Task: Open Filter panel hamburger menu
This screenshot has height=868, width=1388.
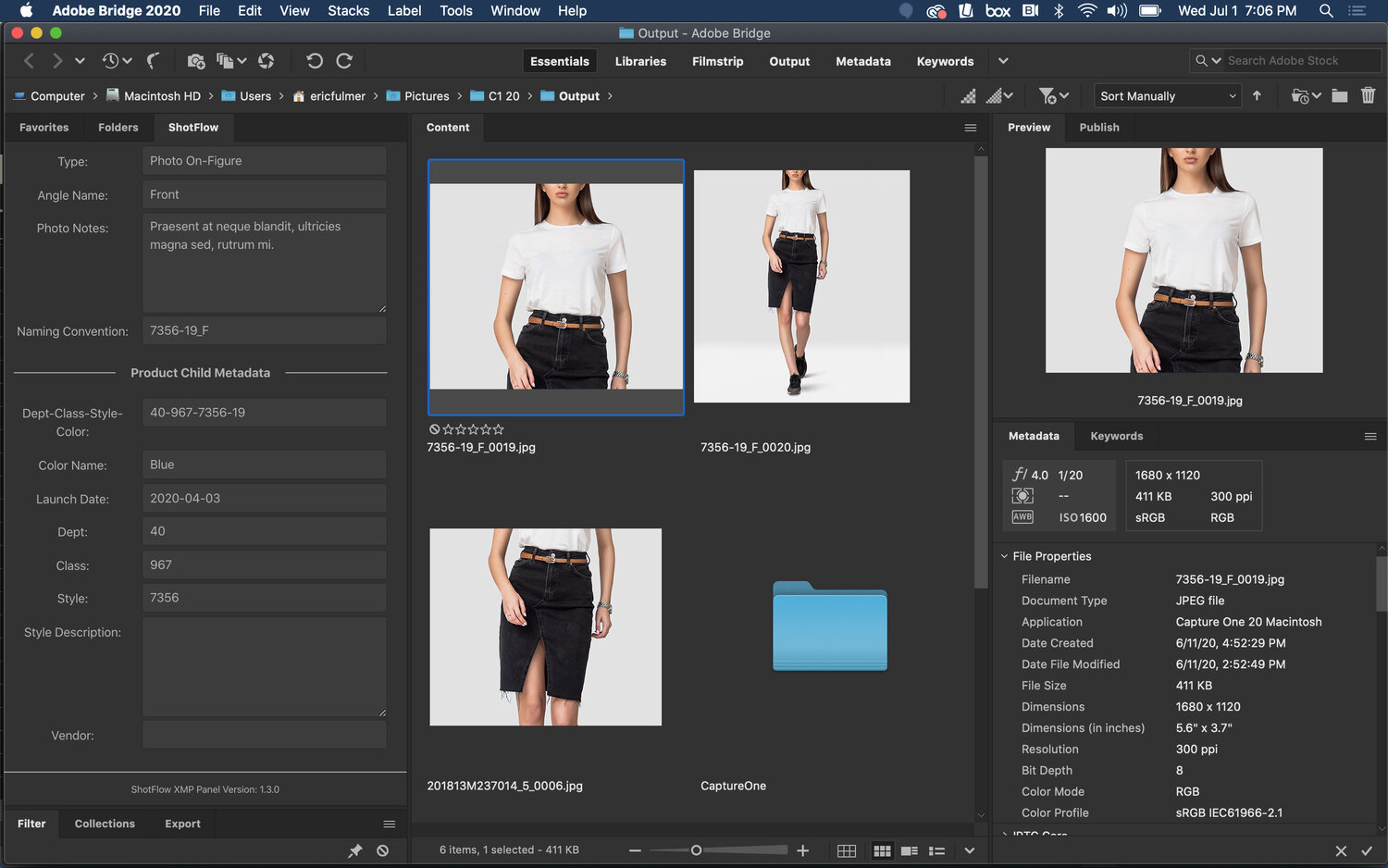Action: [x=390, y=824]
